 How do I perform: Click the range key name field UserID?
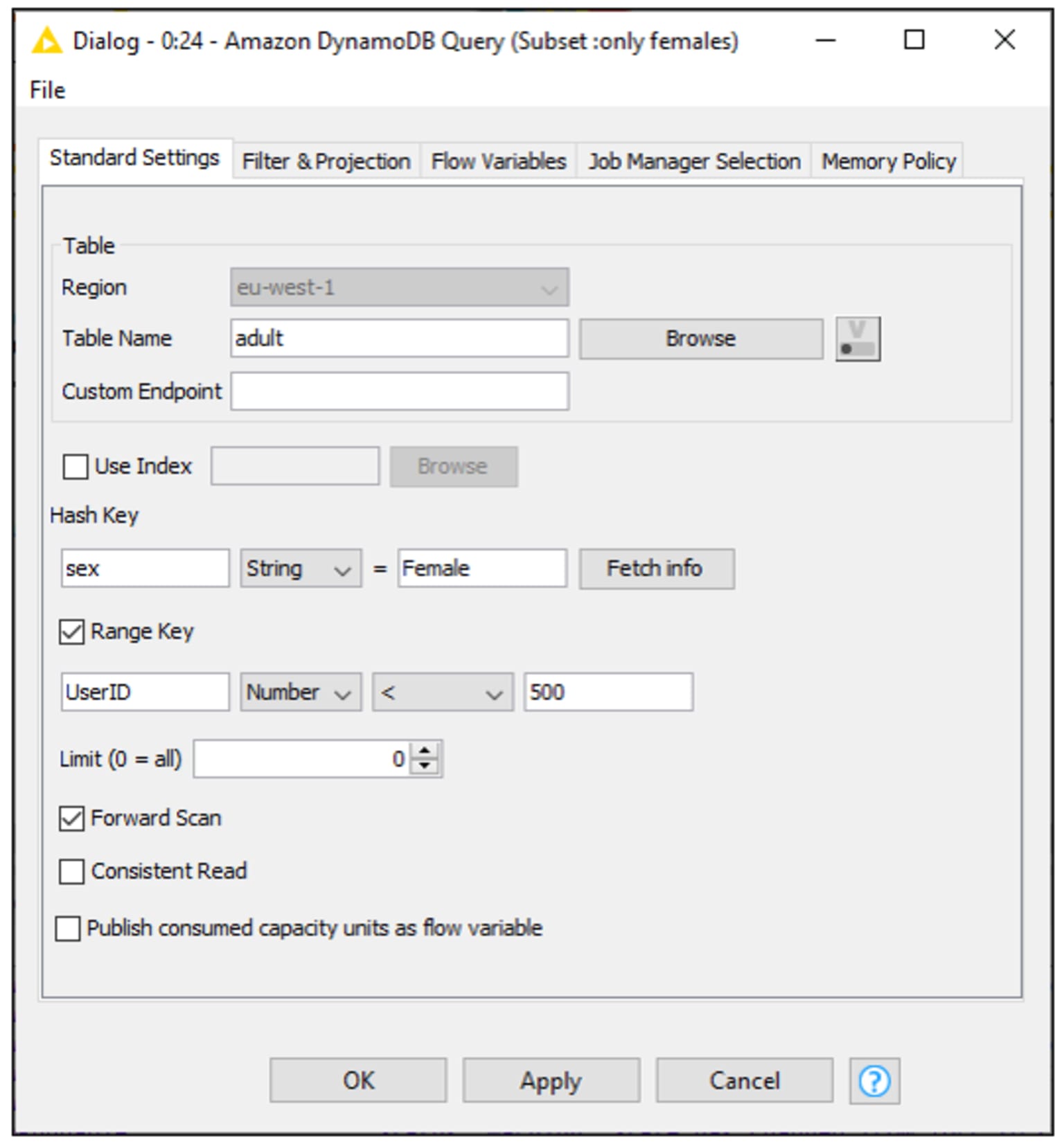pyautogui.click(x=145, y=692)
